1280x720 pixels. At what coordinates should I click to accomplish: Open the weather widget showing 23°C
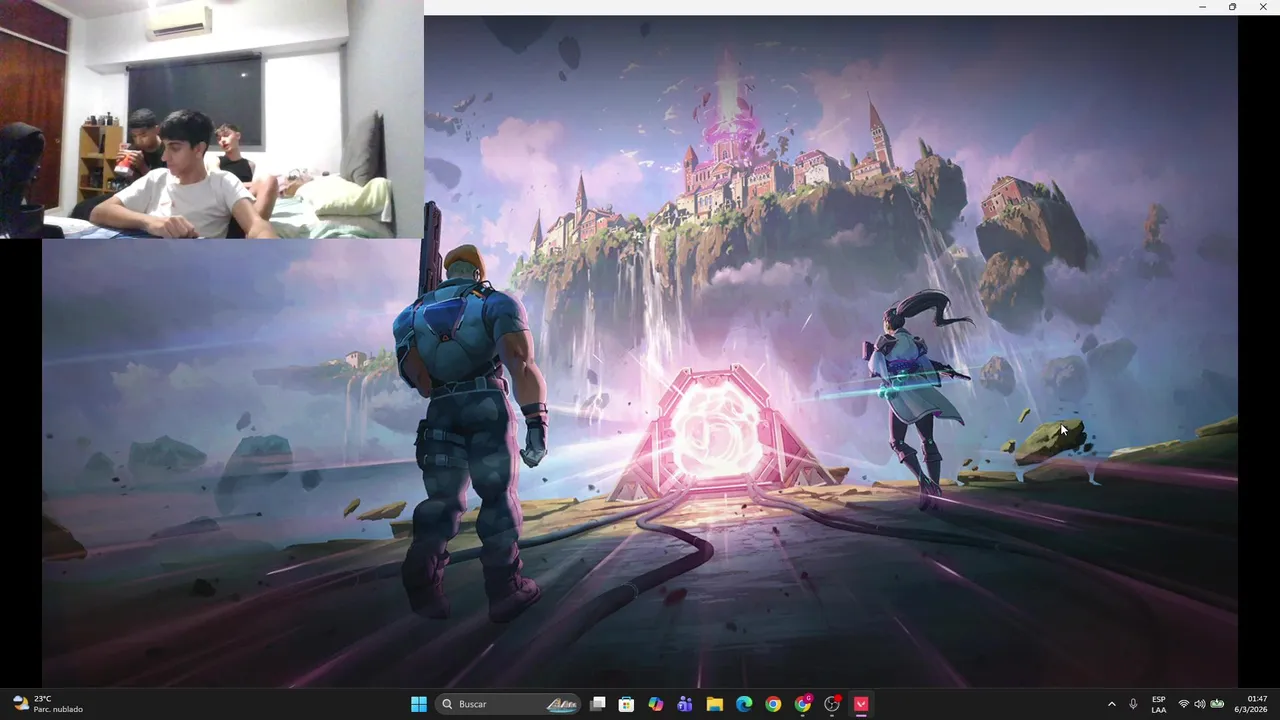48,704
